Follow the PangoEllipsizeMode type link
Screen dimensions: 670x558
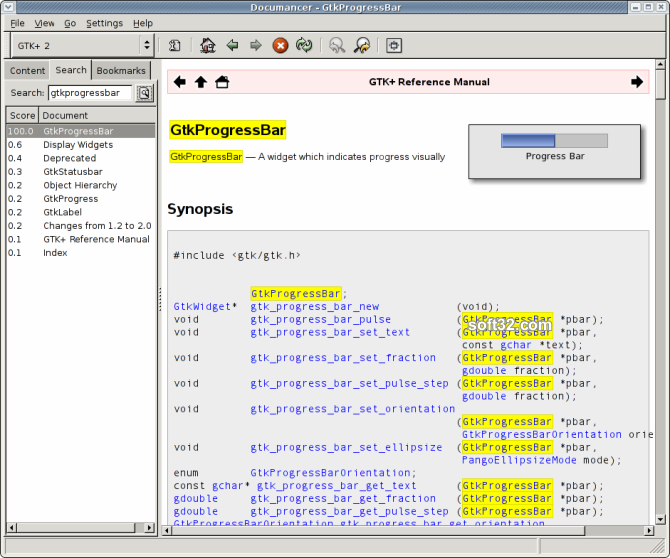point(519,460)
